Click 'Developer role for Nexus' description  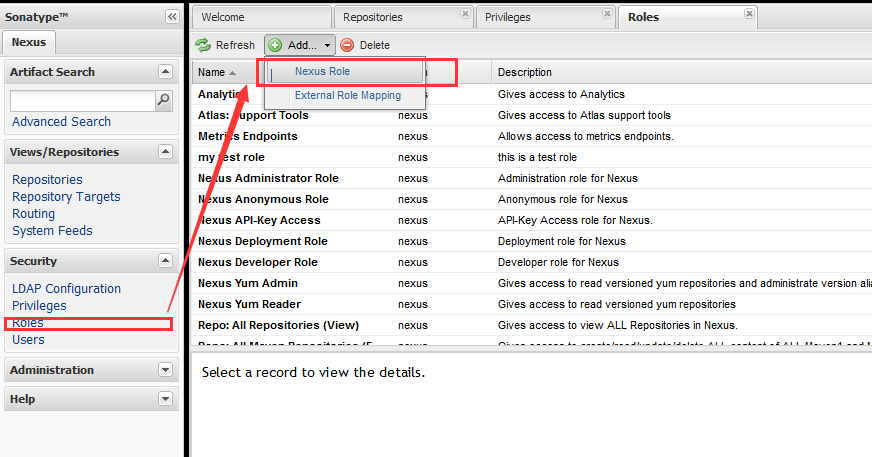point(558,262)
